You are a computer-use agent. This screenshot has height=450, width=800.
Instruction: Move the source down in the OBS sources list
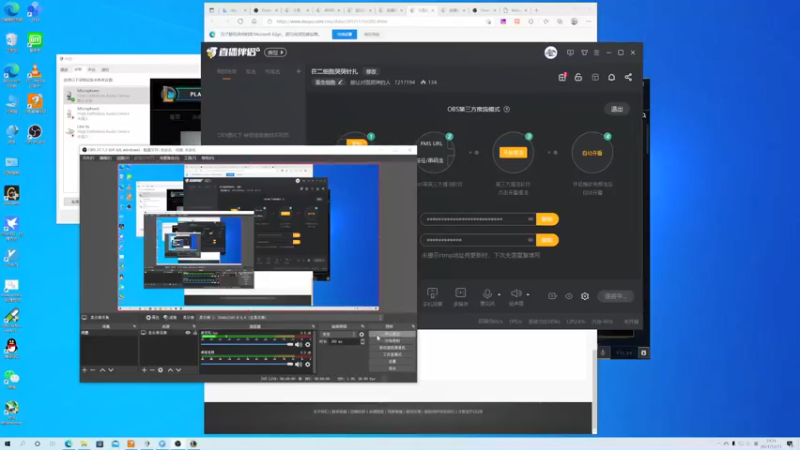tap(179, 370)
